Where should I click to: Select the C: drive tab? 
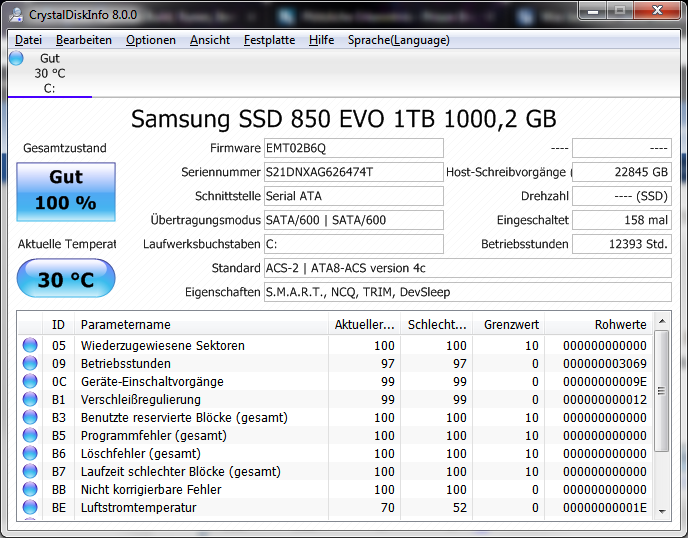pos(50,74)
